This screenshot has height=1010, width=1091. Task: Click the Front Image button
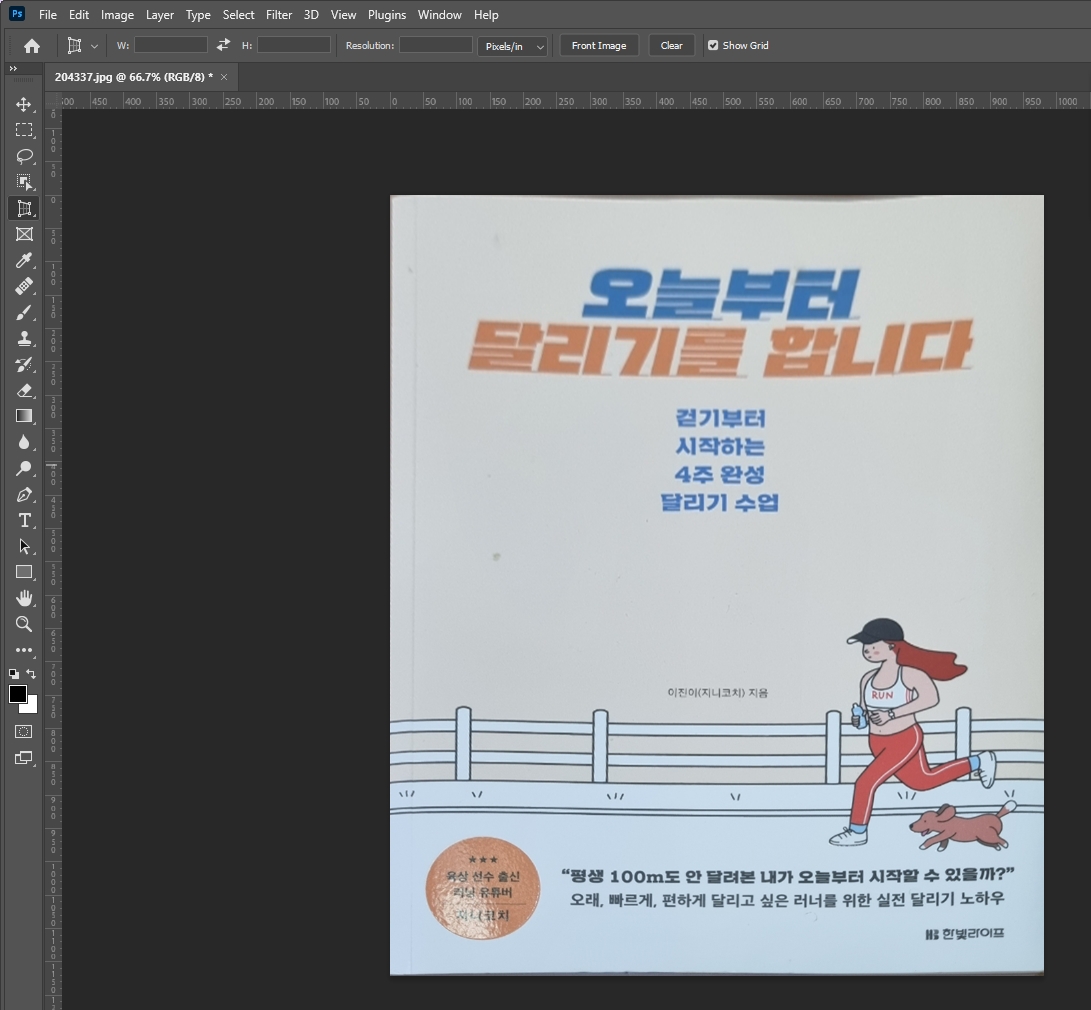(599, 46)
